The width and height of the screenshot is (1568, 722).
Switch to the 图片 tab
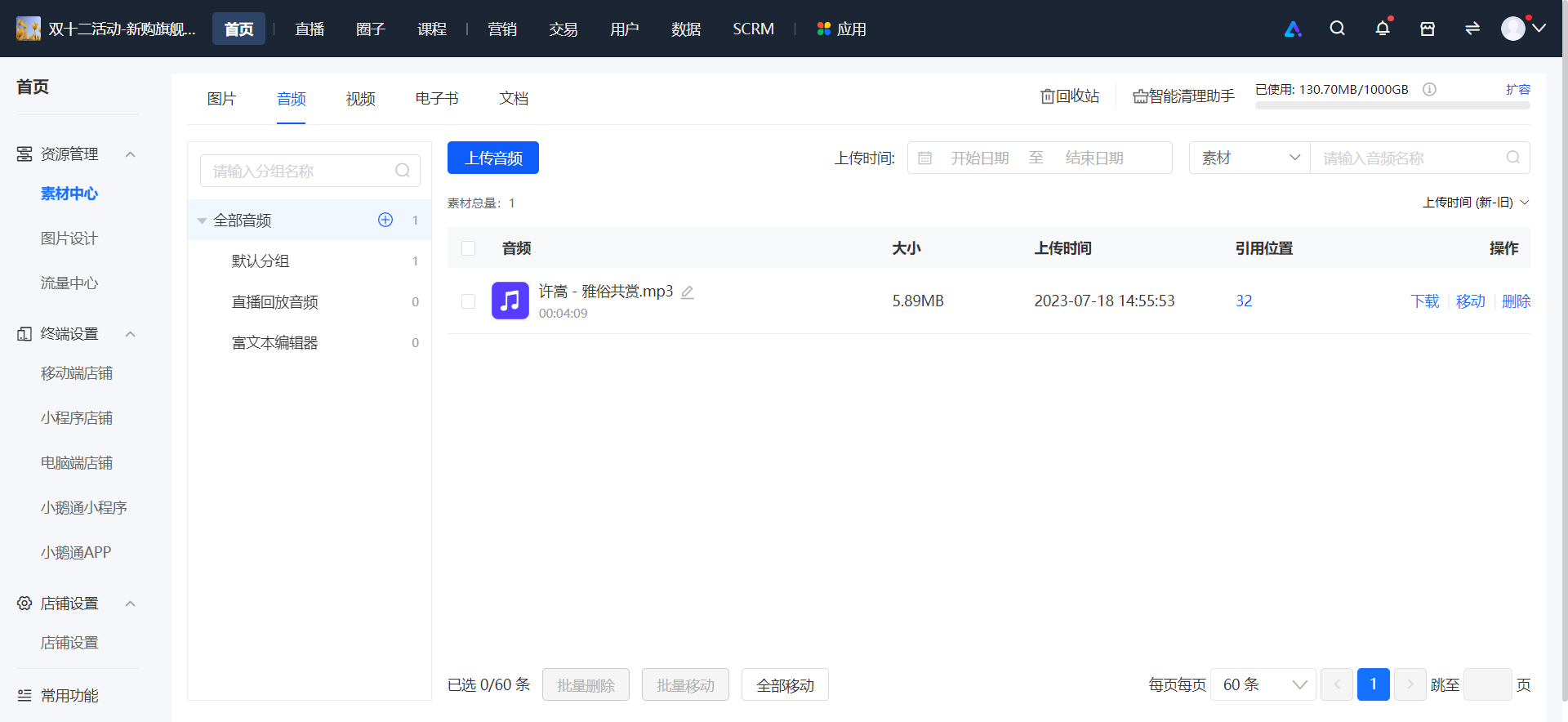coord(221,99)
